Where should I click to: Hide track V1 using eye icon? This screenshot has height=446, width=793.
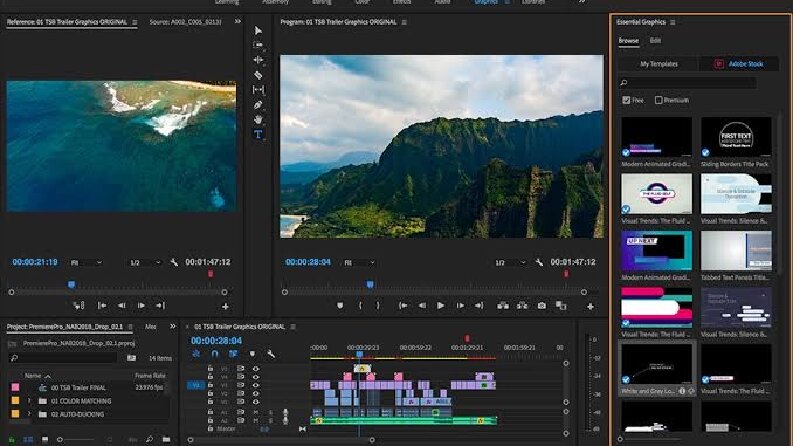click(256, 402)
